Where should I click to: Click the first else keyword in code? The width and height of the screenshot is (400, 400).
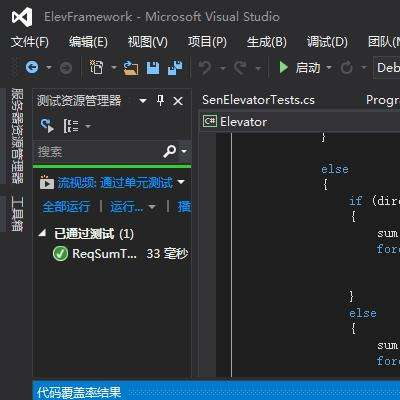(x=335, y=169)
